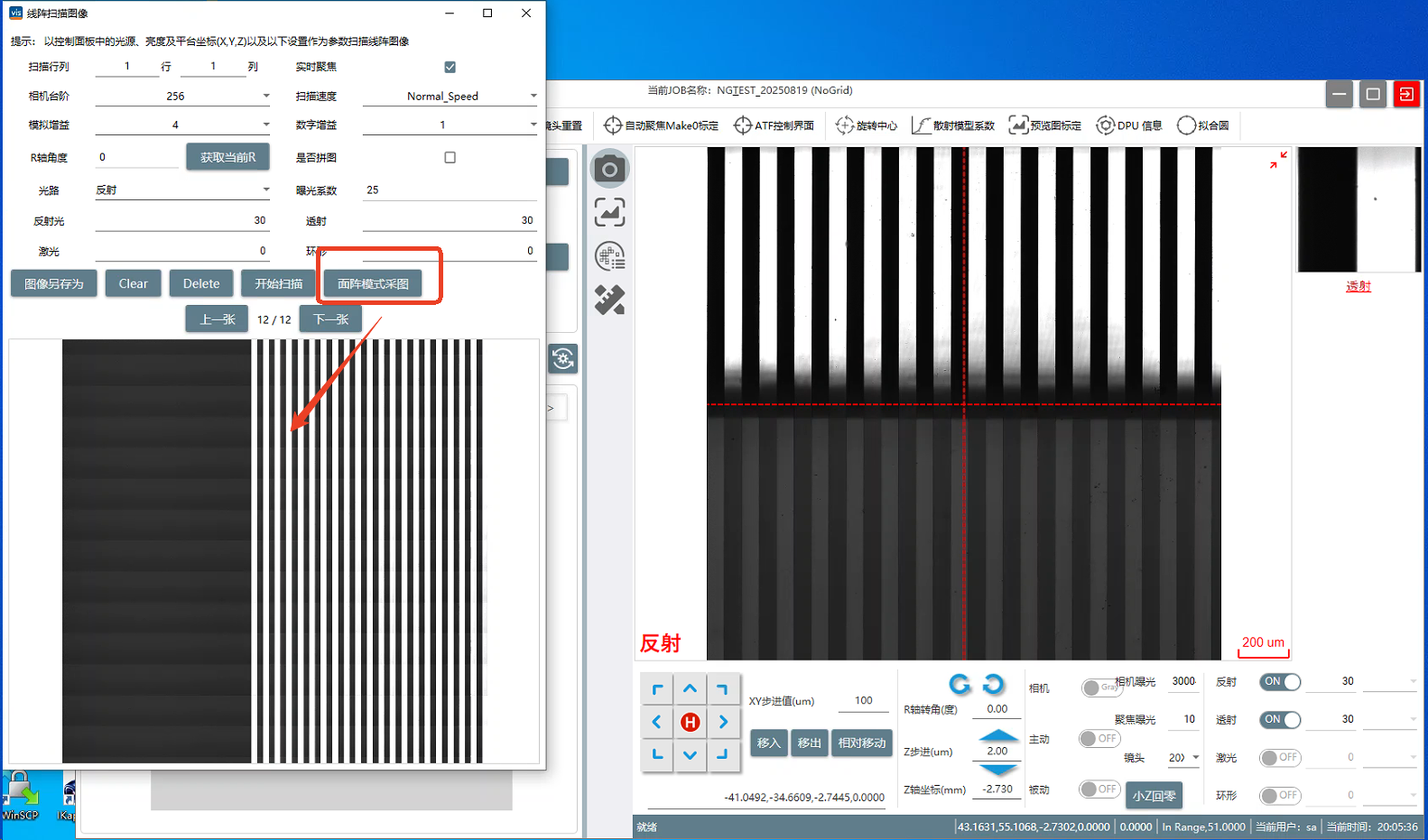Click the clockwise R-axis rotate icon
Viewport: 1428px width, 840px height.
tap(960, 685)
